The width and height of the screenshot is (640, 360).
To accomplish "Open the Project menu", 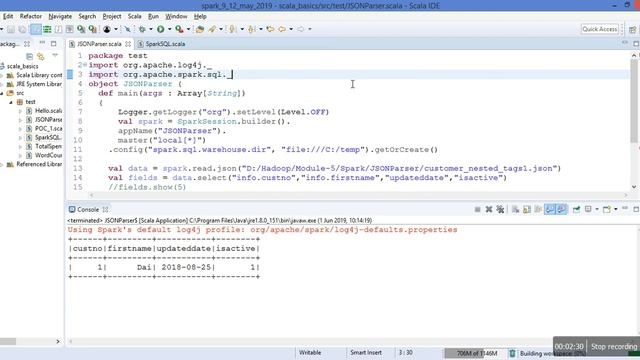I will coord(112,16).
